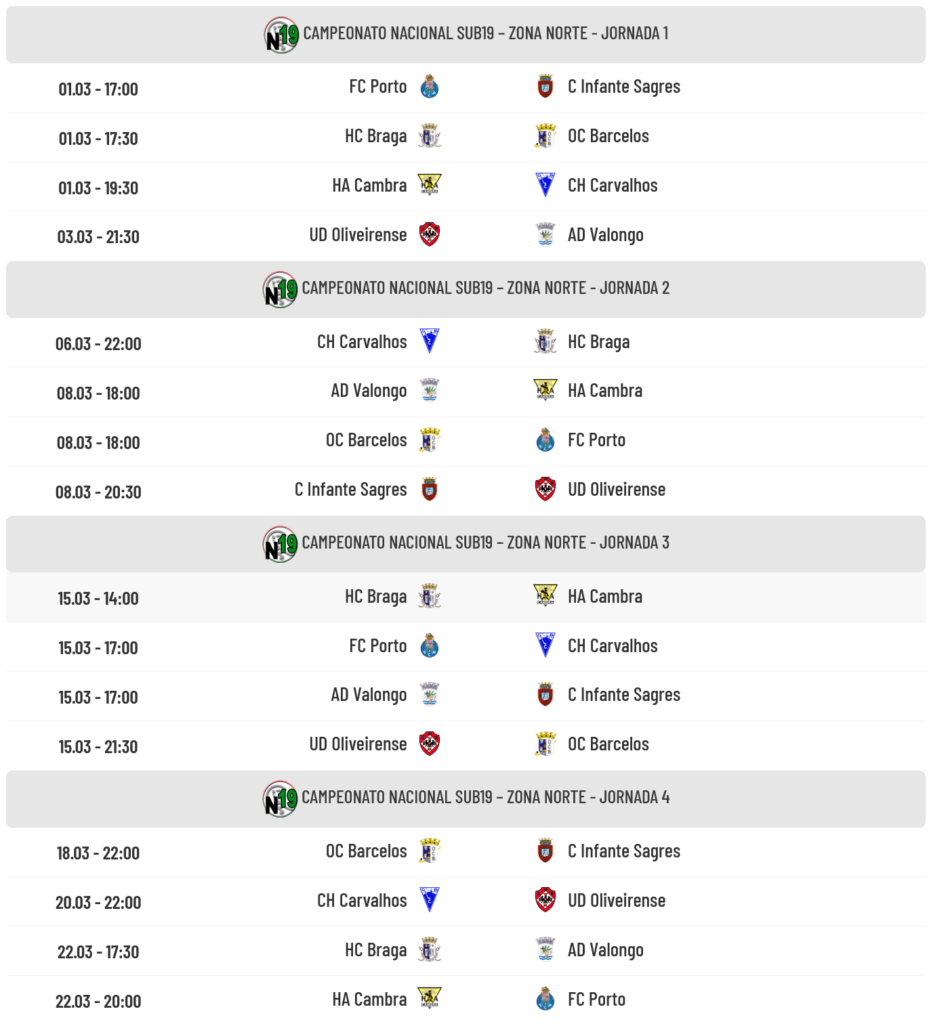Click the 06.03 - 22:00 match time
929x1024 pixels.
(x=98, y=344)
